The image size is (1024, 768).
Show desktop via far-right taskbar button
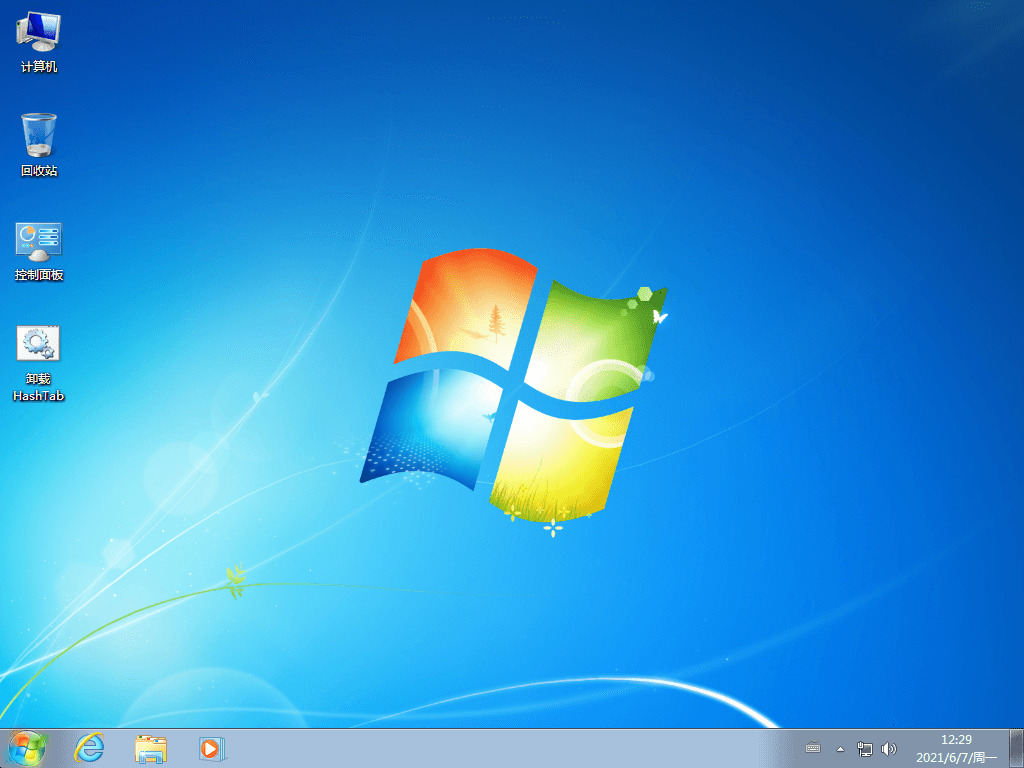click(x=1018, y=749)
